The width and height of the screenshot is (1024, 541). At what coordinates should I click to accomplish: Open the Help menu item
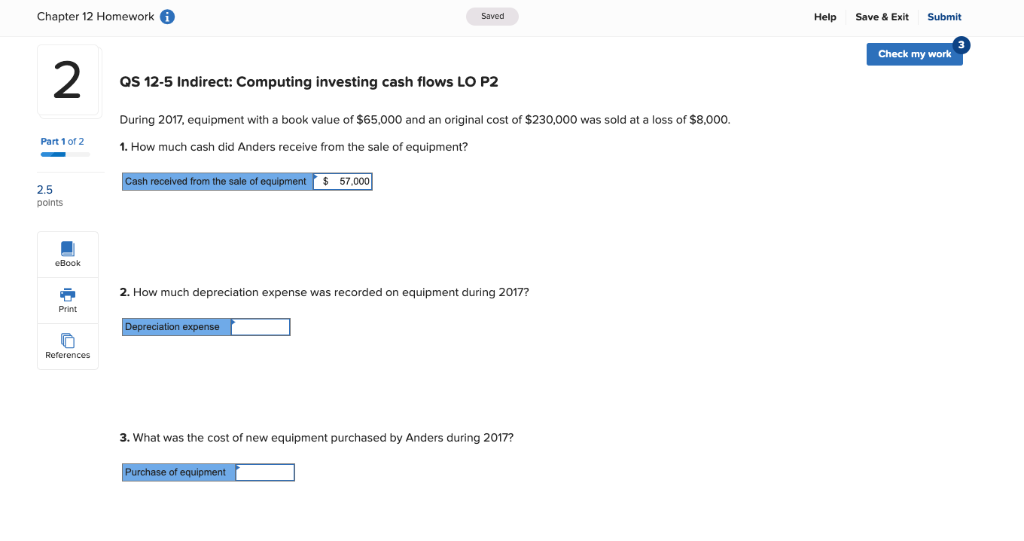(x=825, y=17)
